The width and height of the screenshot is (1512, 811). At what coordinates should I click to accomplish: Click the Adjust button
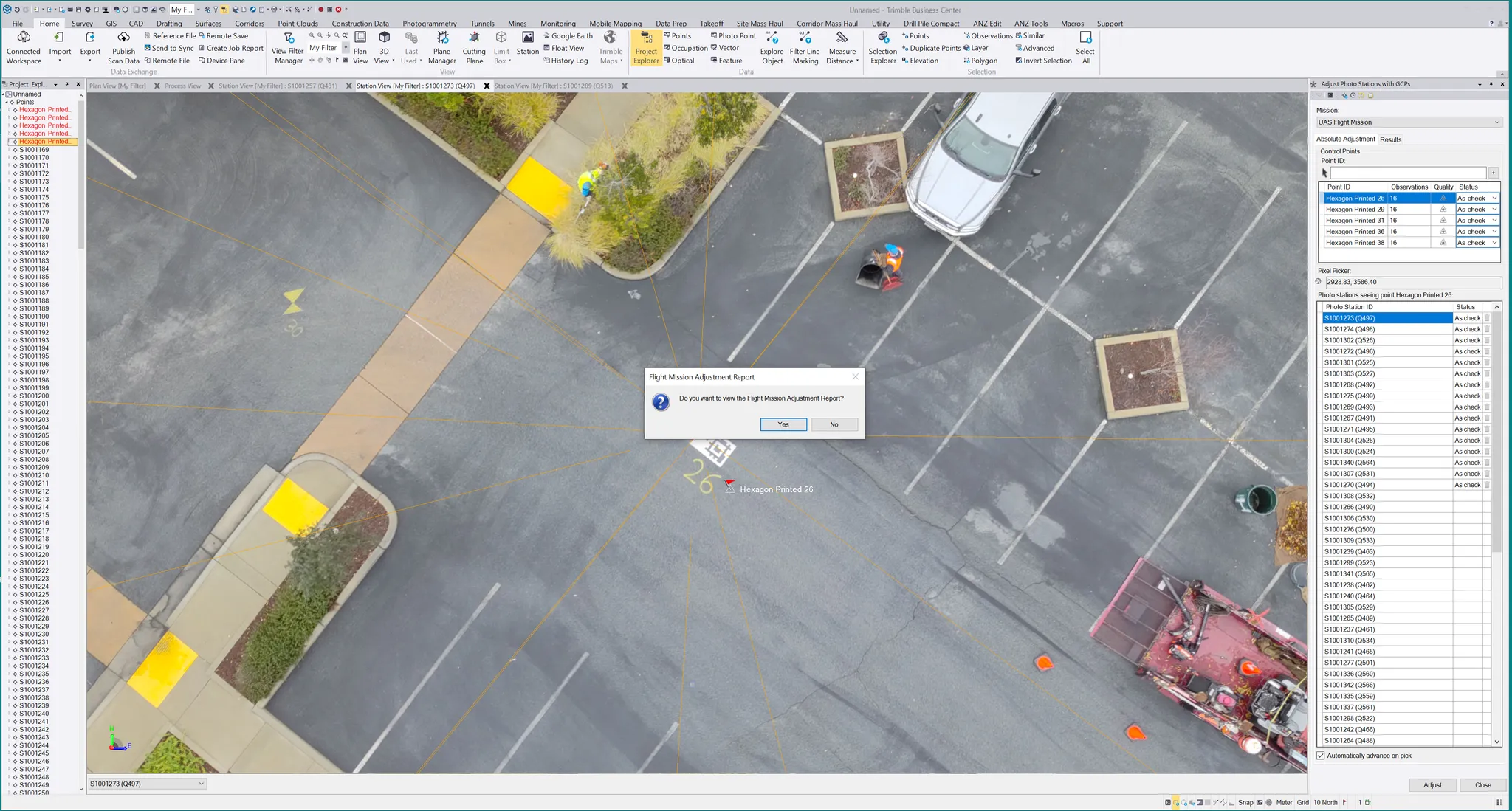(1432, 784)
